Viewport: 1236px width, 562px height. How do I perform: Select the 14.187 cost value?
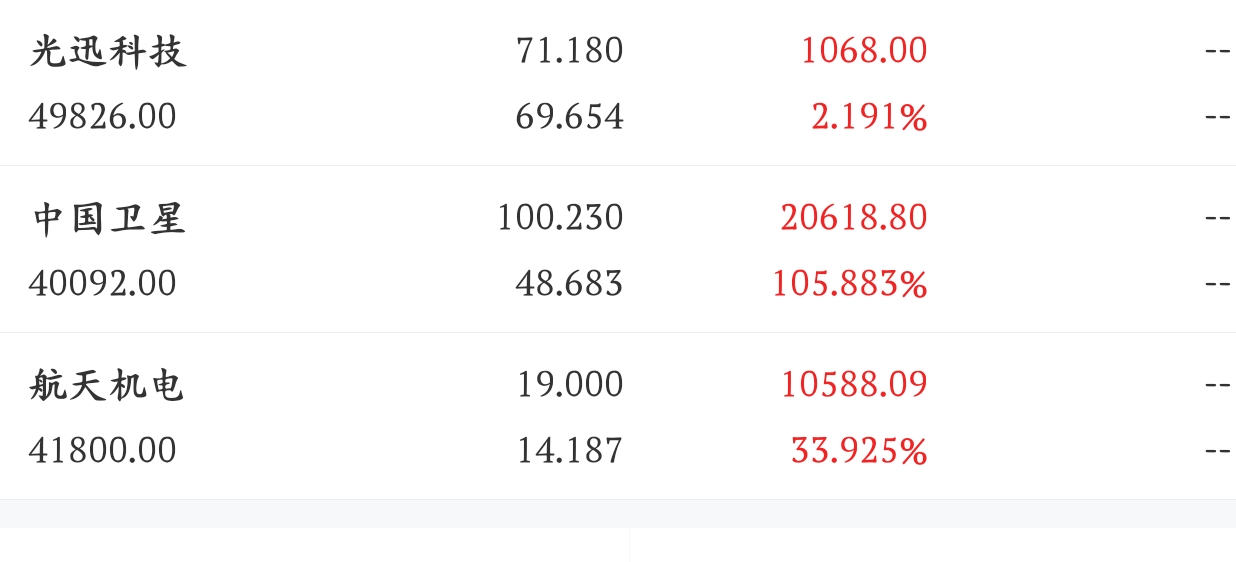(569, 451)
